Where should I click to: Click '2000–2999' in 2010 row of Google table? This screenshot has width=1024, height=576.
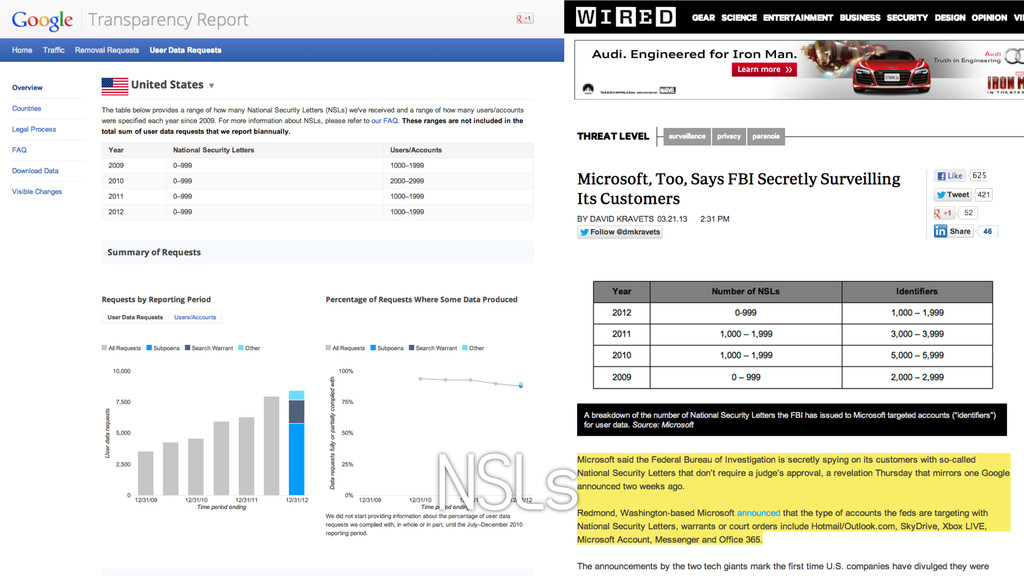coord(407,181)
